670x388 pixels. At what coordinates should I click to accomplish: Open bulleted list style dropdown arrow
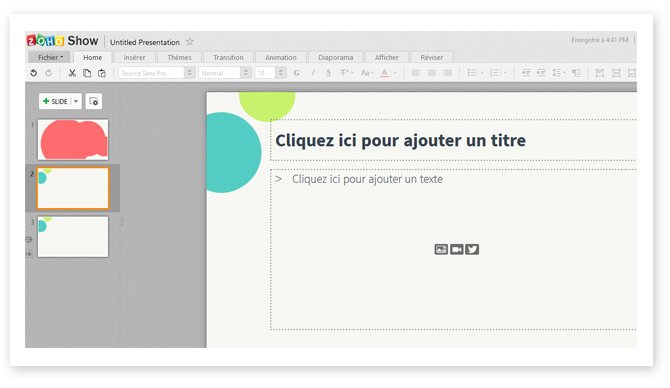[x=482, y=73]
